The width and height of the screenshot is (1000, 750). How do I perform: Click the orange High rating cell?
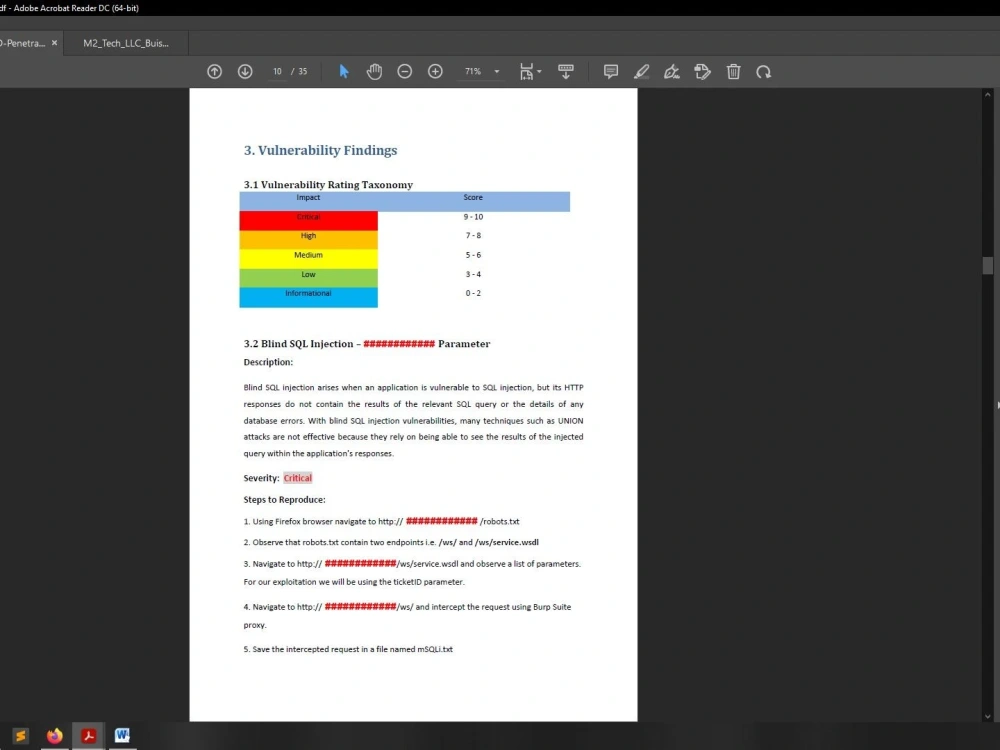point(309,240)
